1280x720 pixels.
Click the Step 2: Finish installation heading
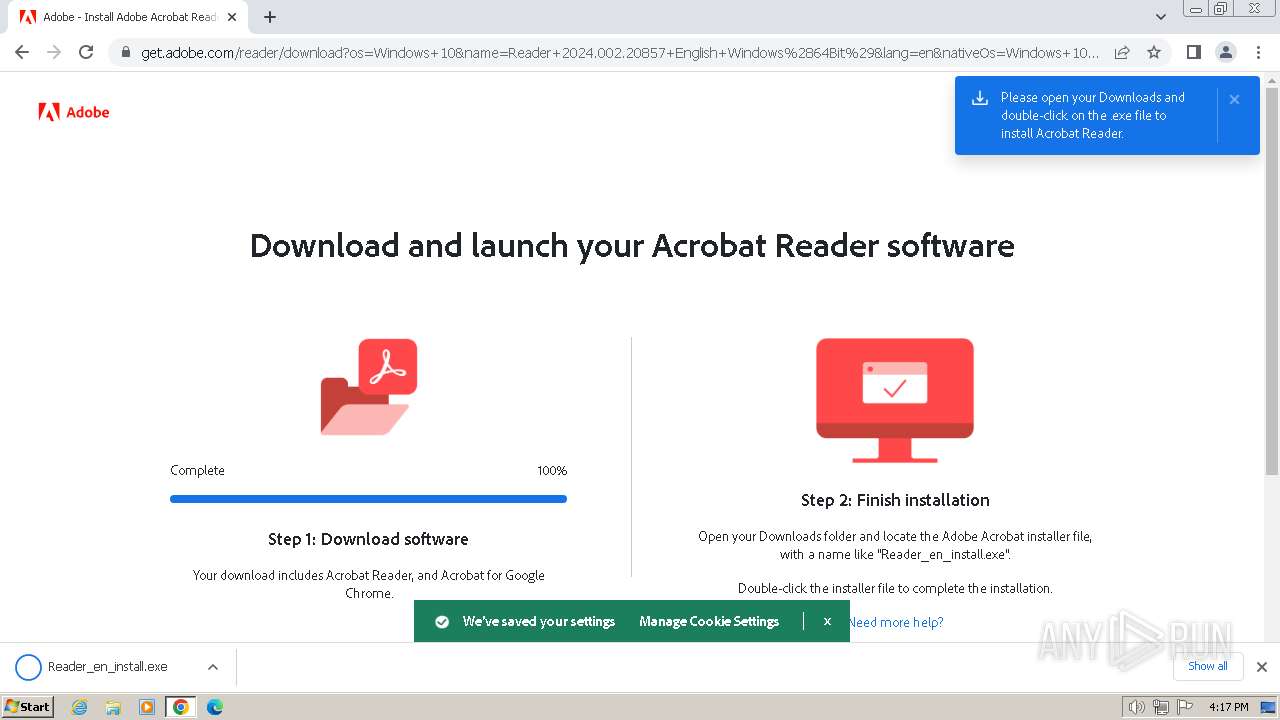[x=895, y=500]
